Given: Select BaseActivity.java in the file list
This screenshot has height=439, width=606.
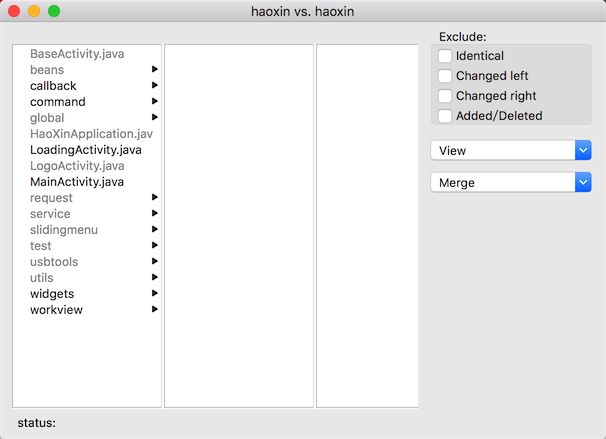Looking at the screenshot, I should pyautogui.click(x=87, y=54).
